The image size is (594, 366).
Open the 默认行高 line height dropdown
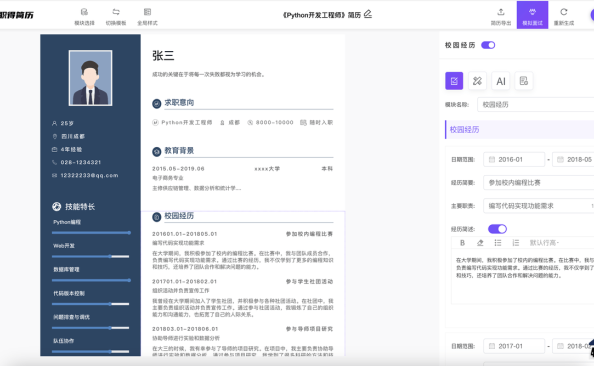[x=544, y=243]
